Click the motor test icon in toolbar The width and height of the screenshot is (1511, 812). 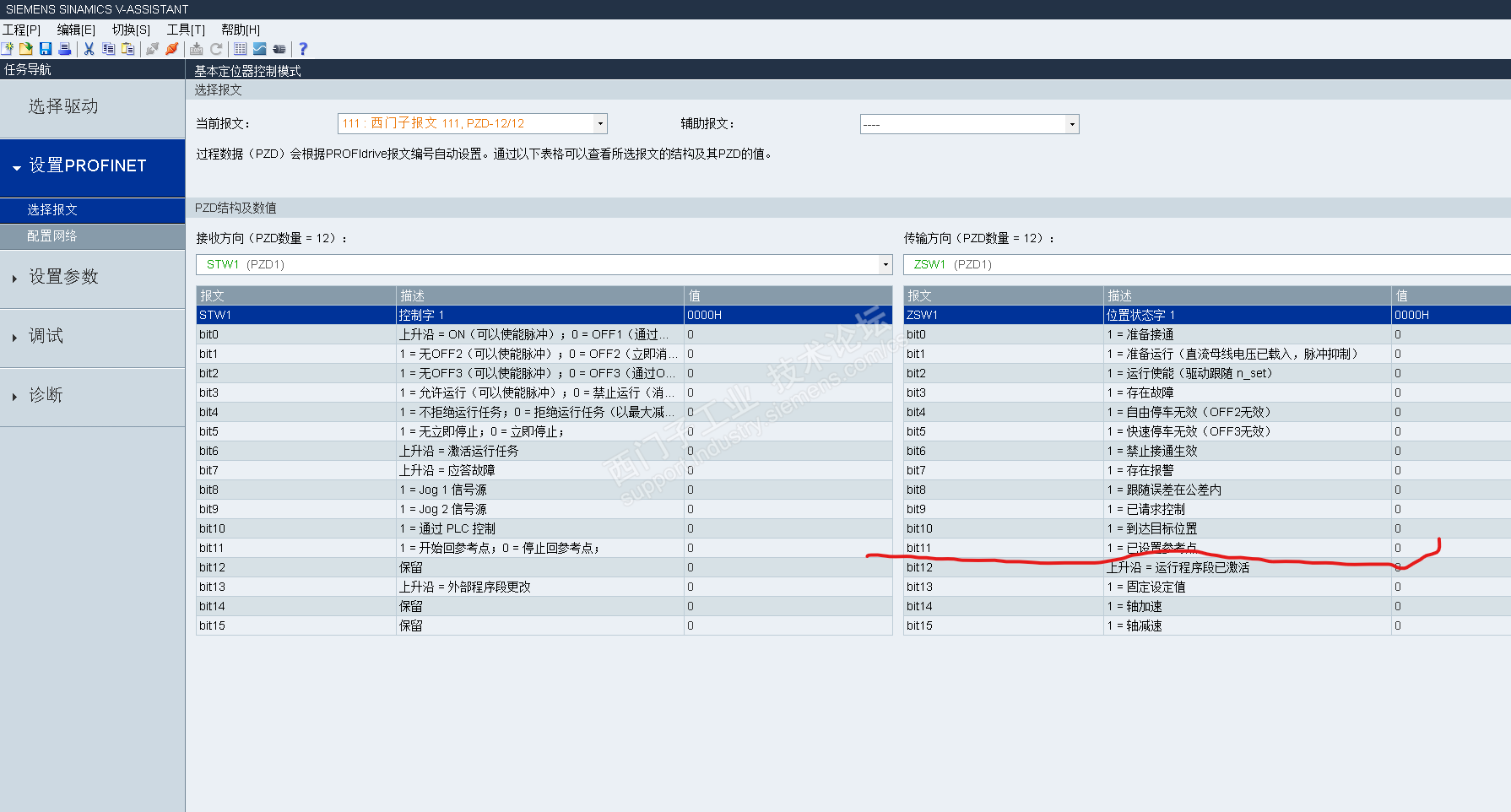279,49
